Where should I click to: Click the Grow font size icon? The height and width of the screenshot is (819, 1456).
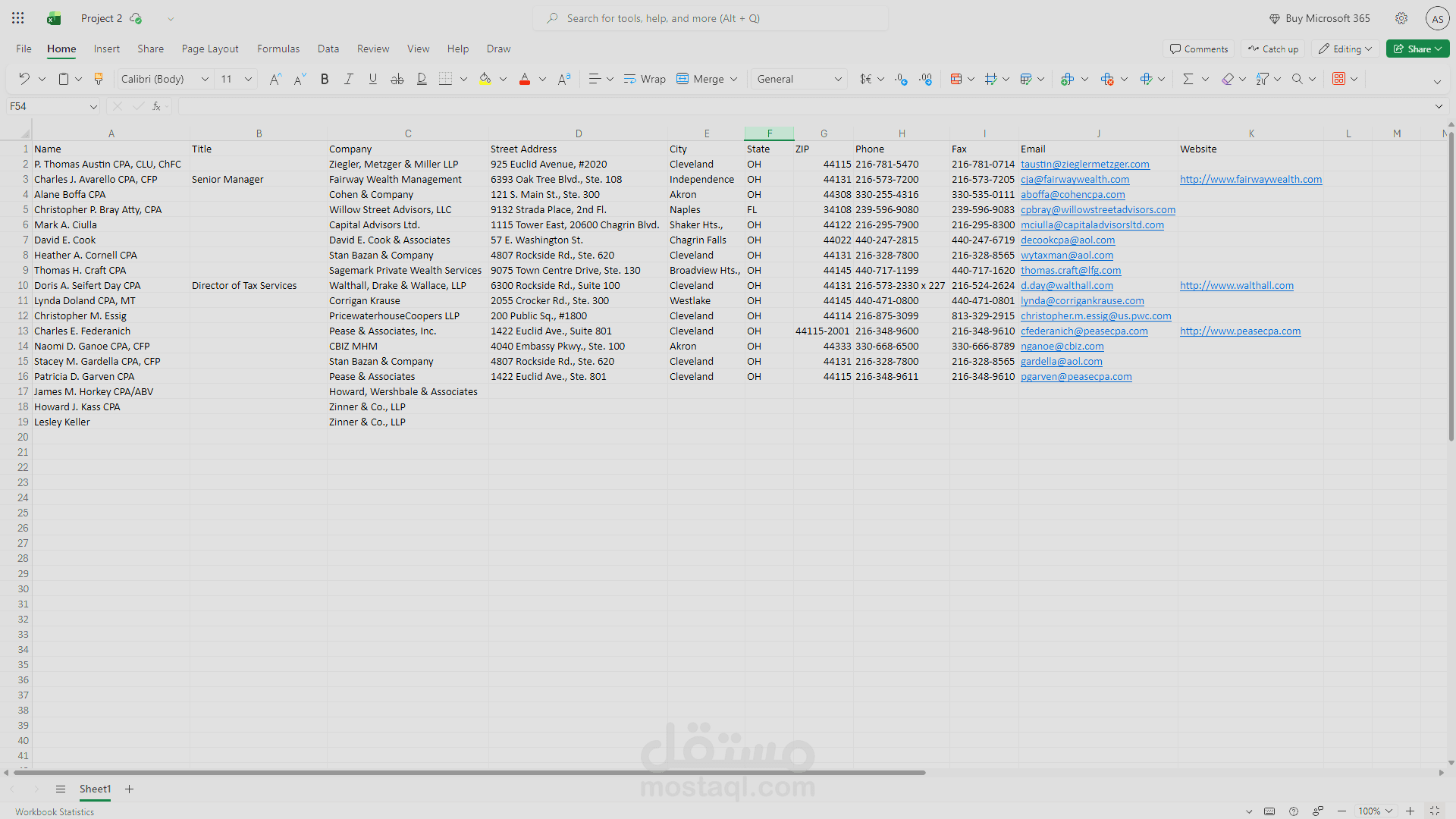pos(275,79)
